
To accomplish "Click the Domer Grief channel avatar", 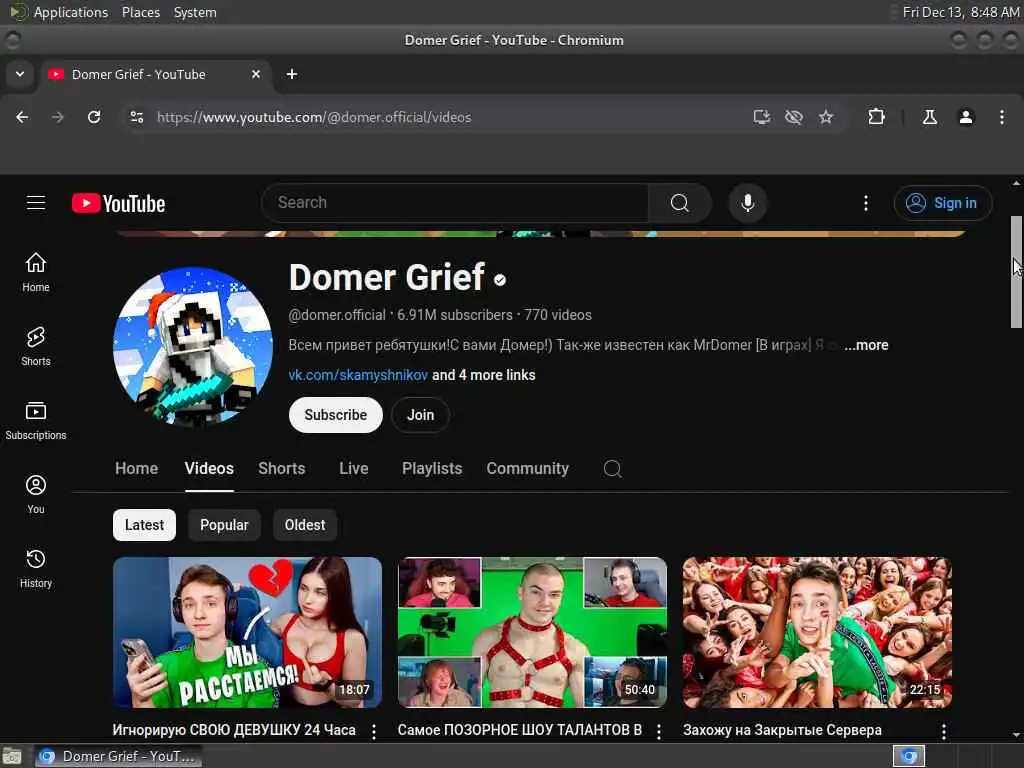I will pyautogui.click(x=193, y=346).
